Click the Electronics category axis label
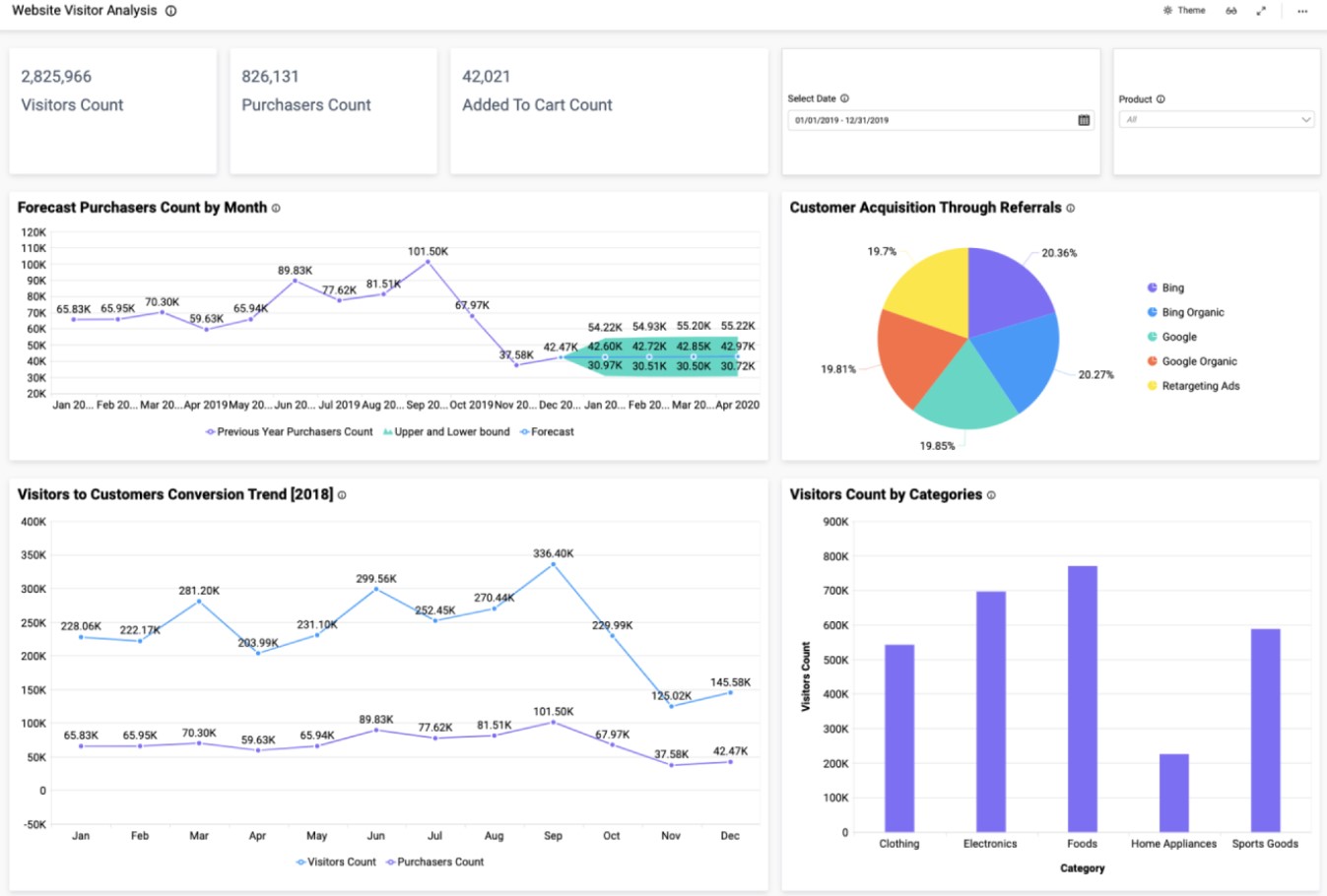 [990, 844]
